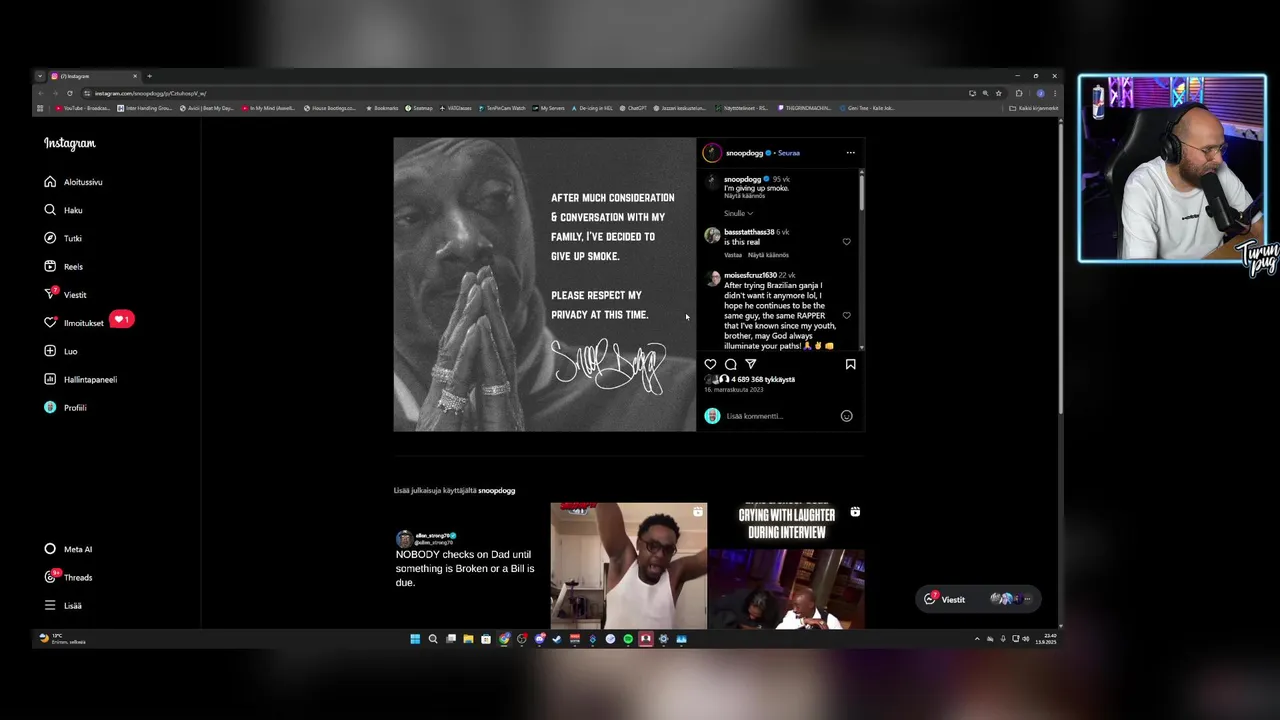Image resolution: width=1280 pixels, height=720 pixels.
Task: Reply to bassstatthass38 with Vastaa
Action: pyautogui.click(x=733, y=255)
